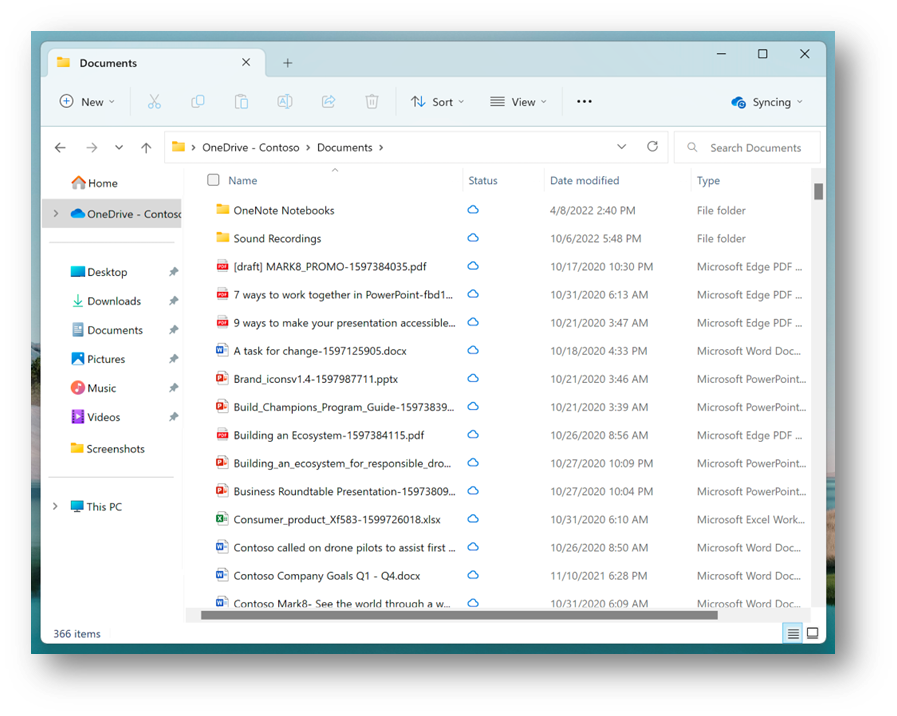Open Desktop in navigation pane
This screenshot has height=716, width=897.
pos(98,272)
